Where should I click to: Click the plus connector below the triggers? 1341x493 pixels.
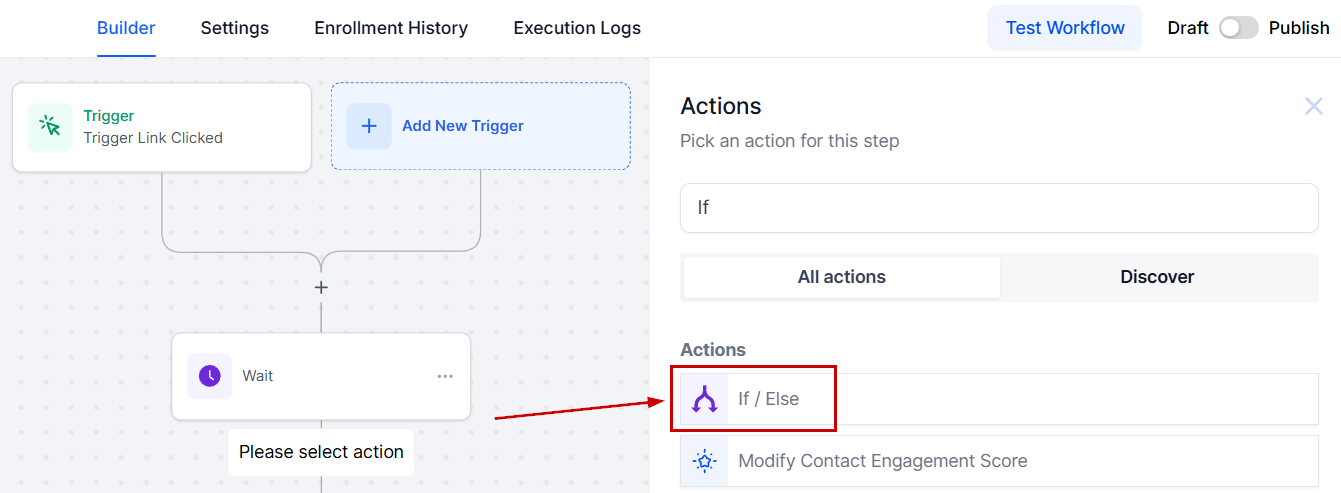tap(321, 287)
